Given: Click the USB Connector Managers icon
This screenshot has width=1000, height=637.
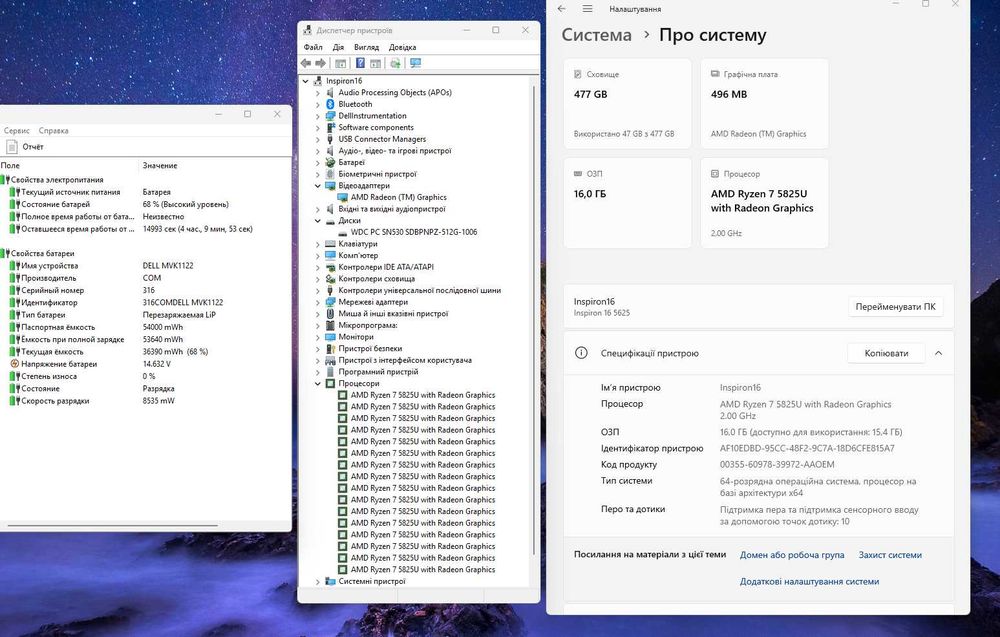Looking at the screenshot, I should pos(330,139).
